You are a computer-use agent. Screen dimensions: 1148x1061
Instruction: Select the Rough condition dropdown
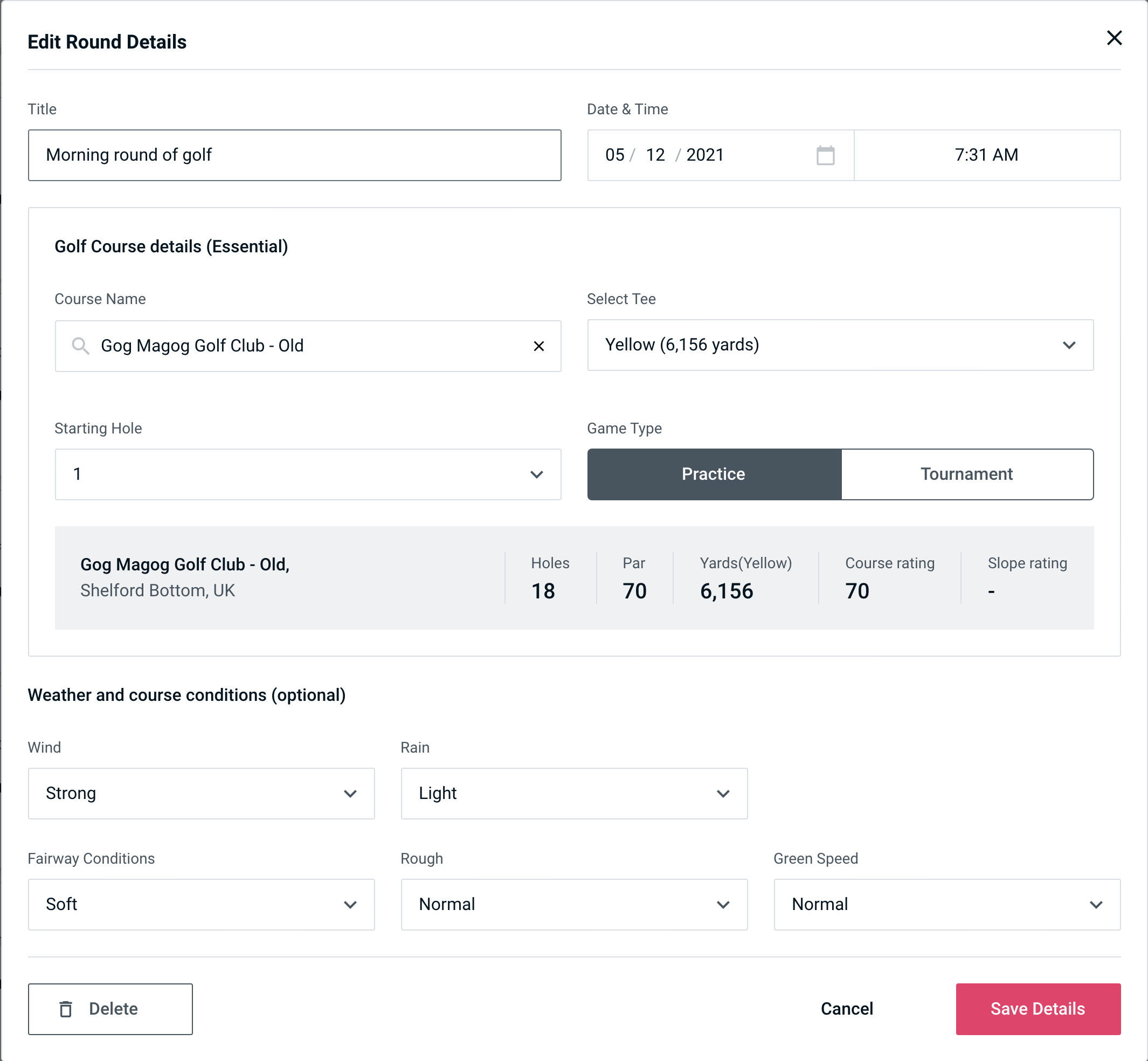click(574, 904)
